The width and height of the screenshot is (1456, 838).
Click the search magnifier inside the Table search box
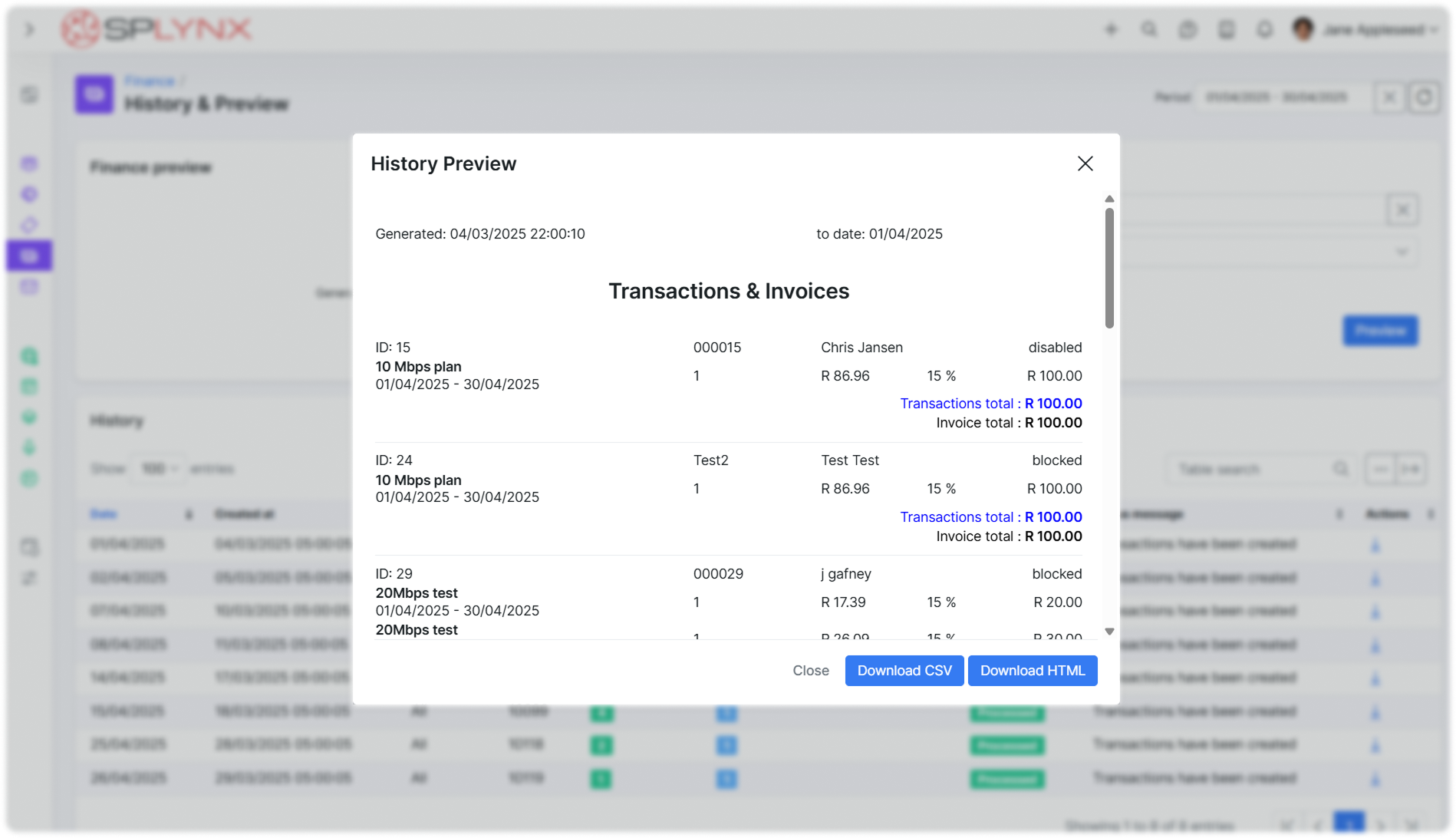[x=1341, y=469]
